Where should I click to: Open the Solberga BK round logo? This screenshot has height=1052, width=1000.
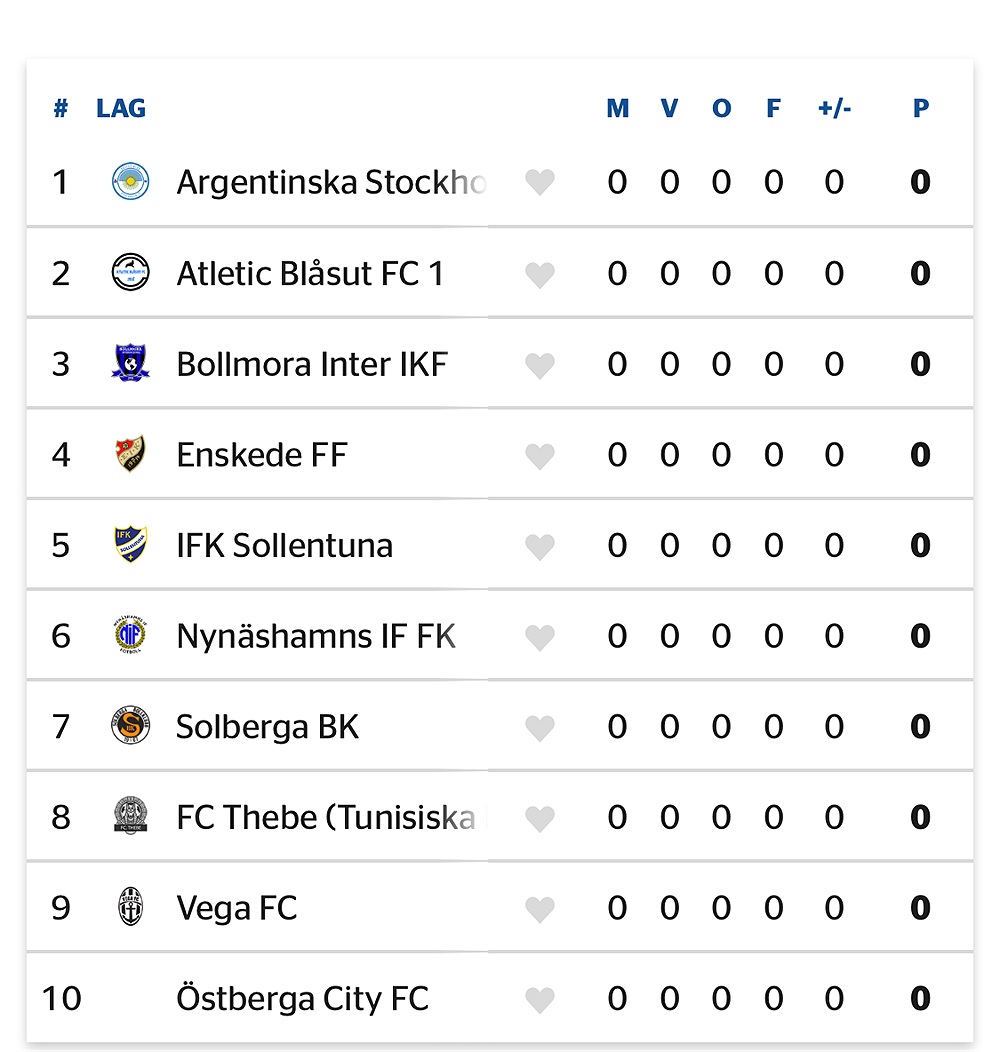[x=130, y=726]
